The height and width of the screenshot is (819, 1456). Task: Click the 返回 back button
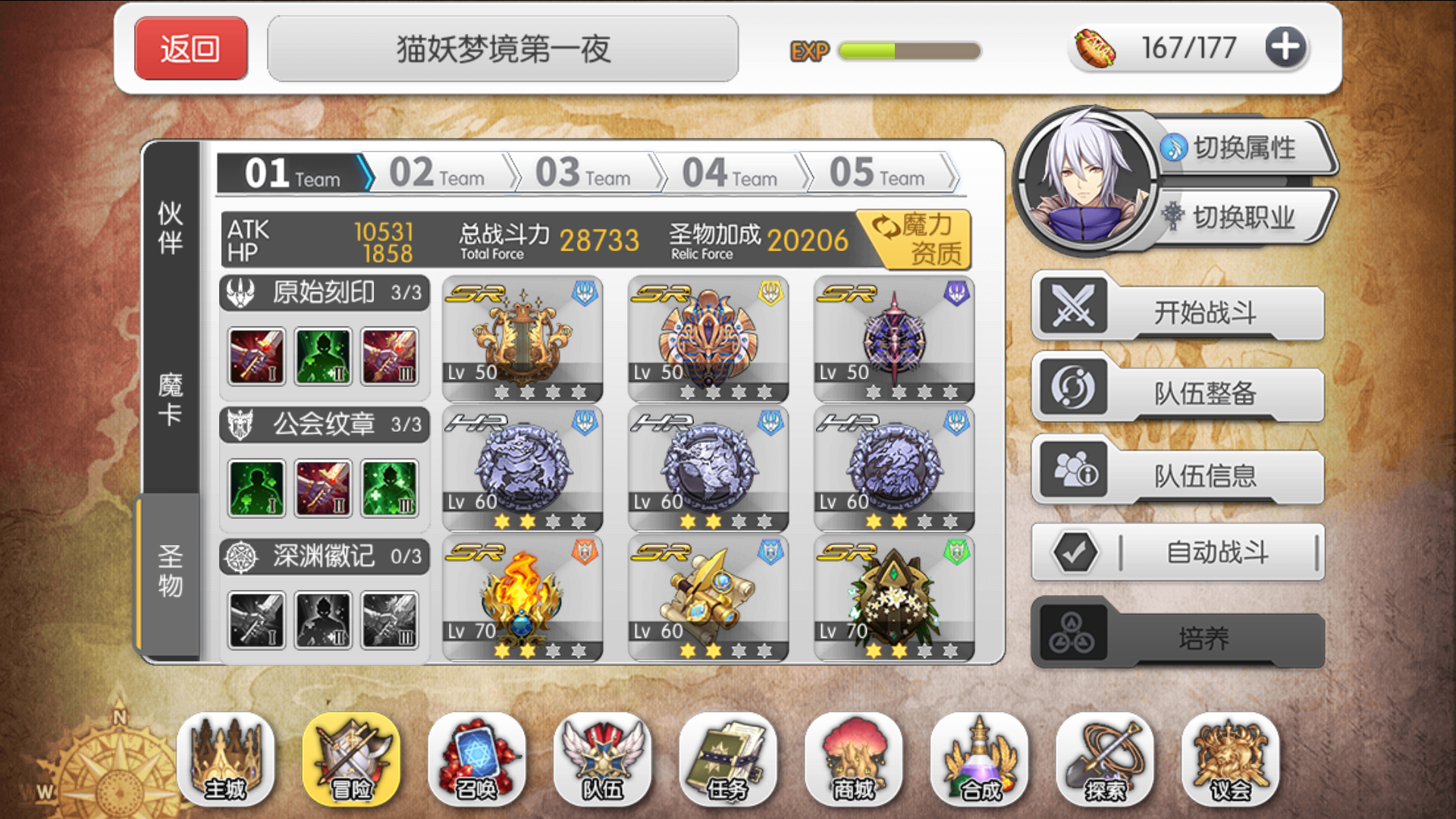[191, 49]
